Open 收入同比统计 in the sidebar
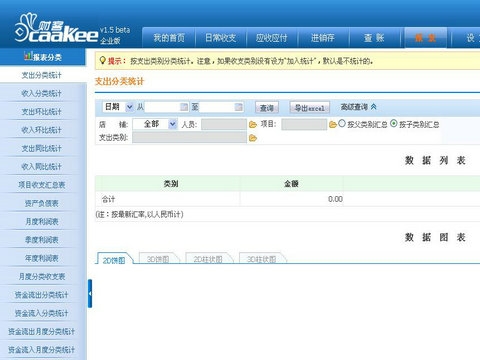 (42, 167)
